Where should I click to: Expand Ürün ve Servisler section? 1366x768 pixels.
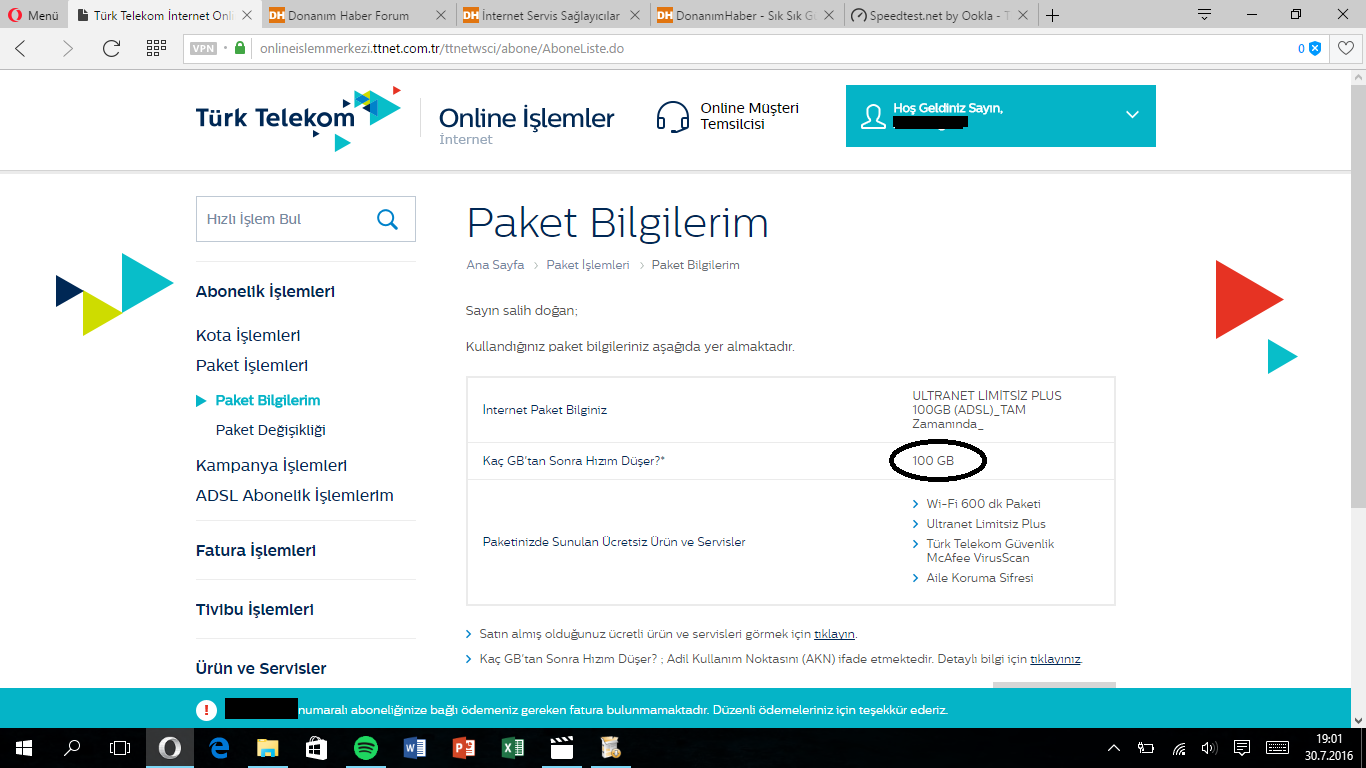click(261, 668)
